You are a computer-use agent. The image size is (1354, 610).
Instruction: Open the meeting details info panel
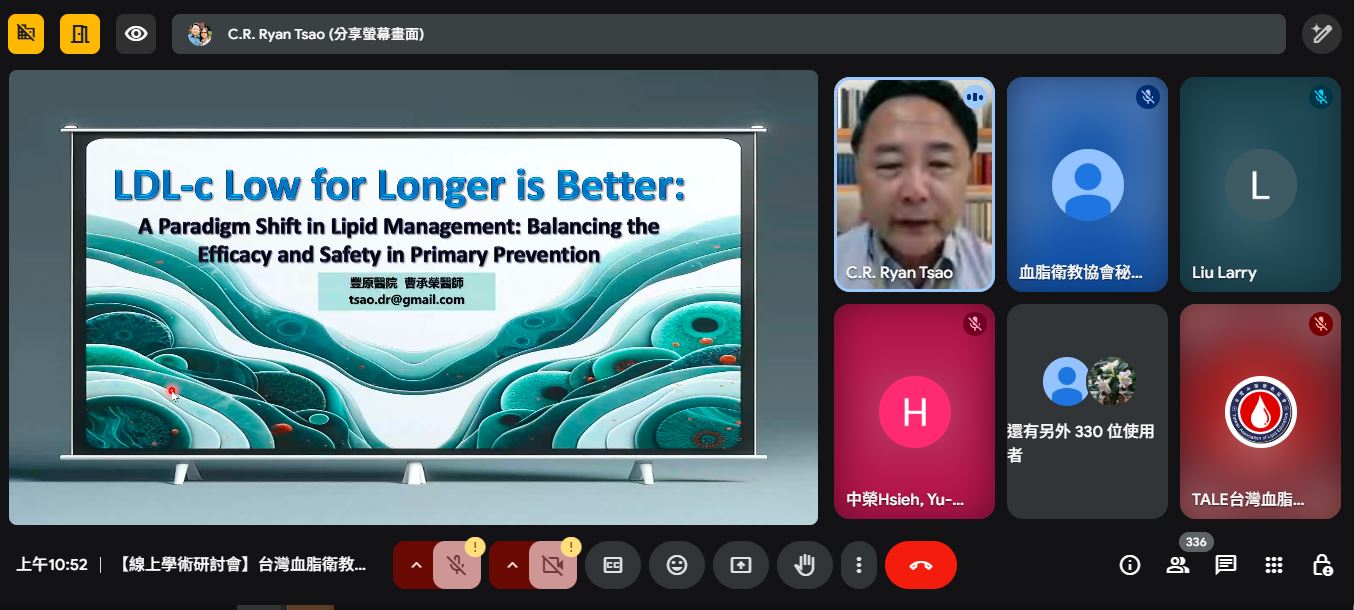[1130, 565]
